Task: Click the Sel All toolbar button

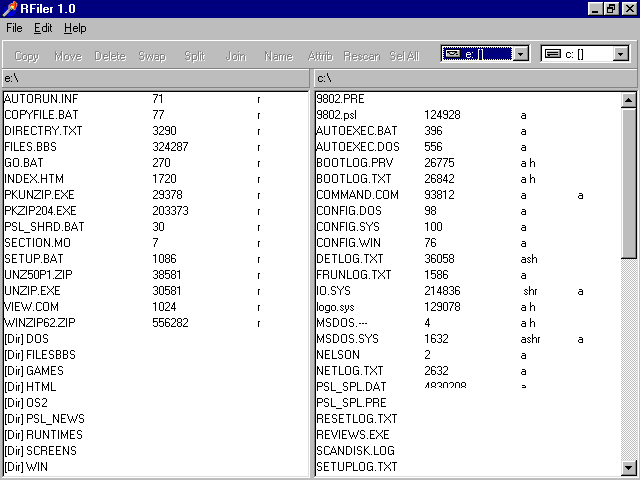Action: coord(404,56)
